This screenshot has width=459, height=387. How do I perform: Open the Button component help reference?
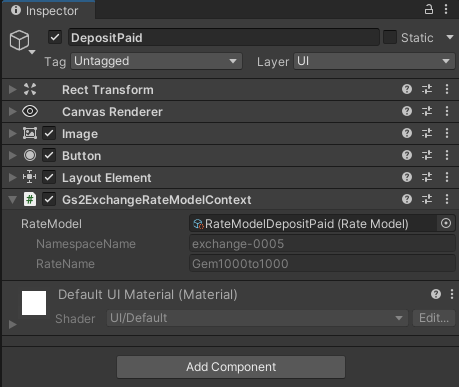click(407, 155)
